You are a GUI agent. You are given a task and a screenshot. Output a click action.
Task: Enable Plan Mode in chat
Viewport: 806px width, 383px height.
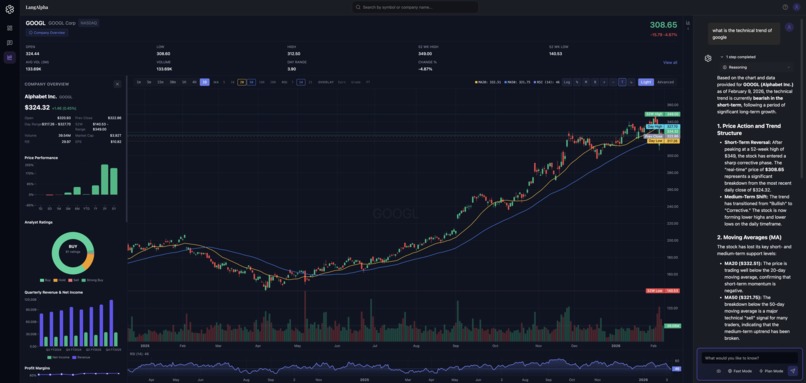pyautogui.click(x=771, y=371)
